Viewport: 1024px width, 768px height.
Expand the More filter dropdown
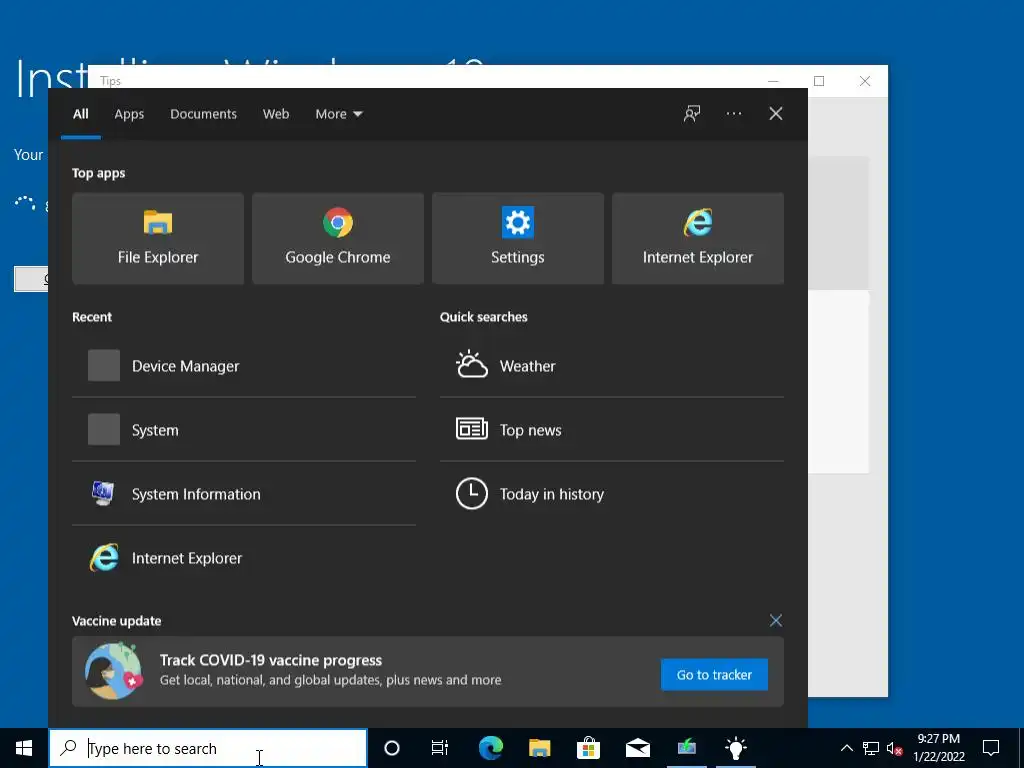[338, 114]
